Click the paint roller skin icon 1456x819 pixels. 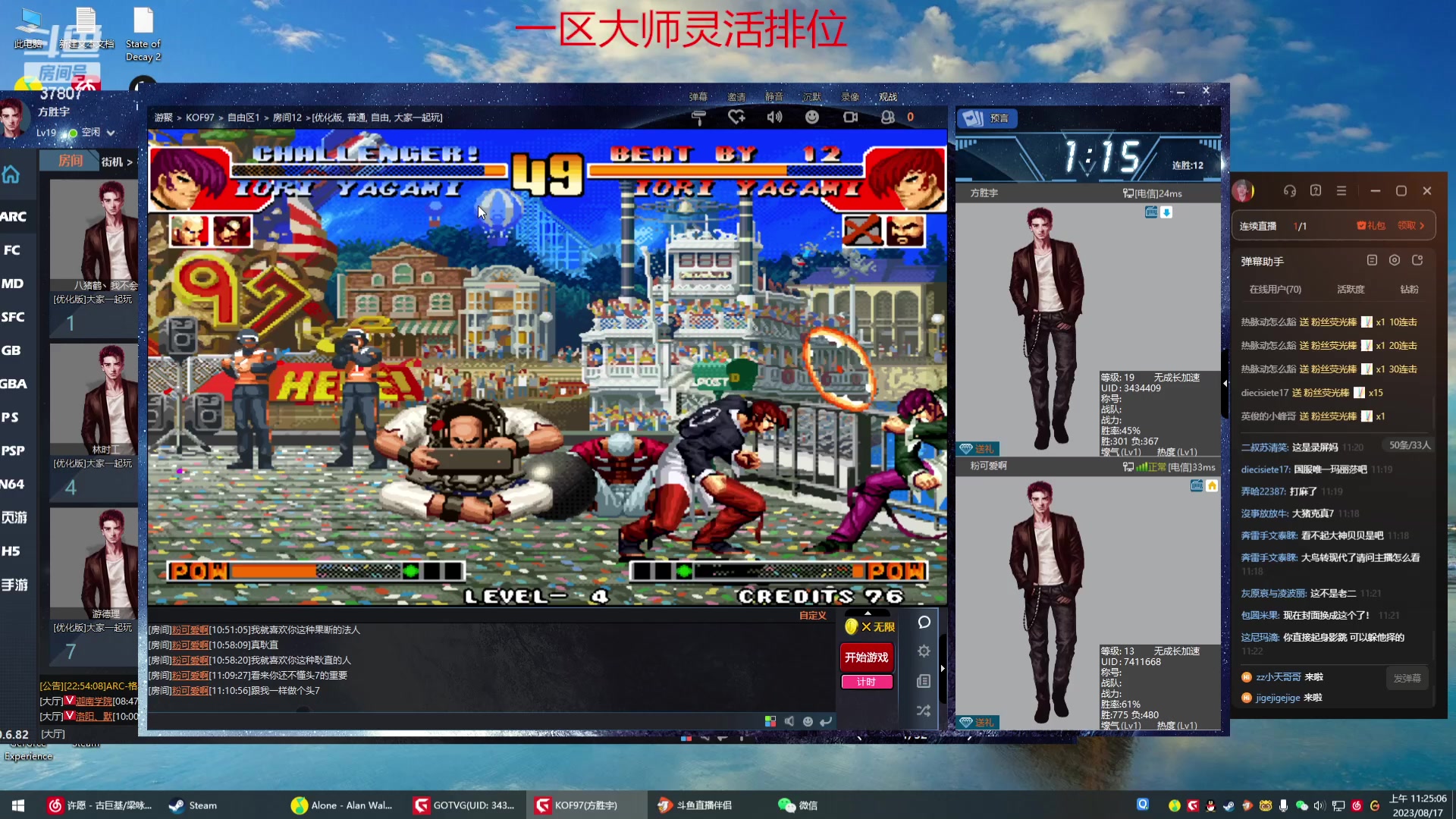point(698,118)
